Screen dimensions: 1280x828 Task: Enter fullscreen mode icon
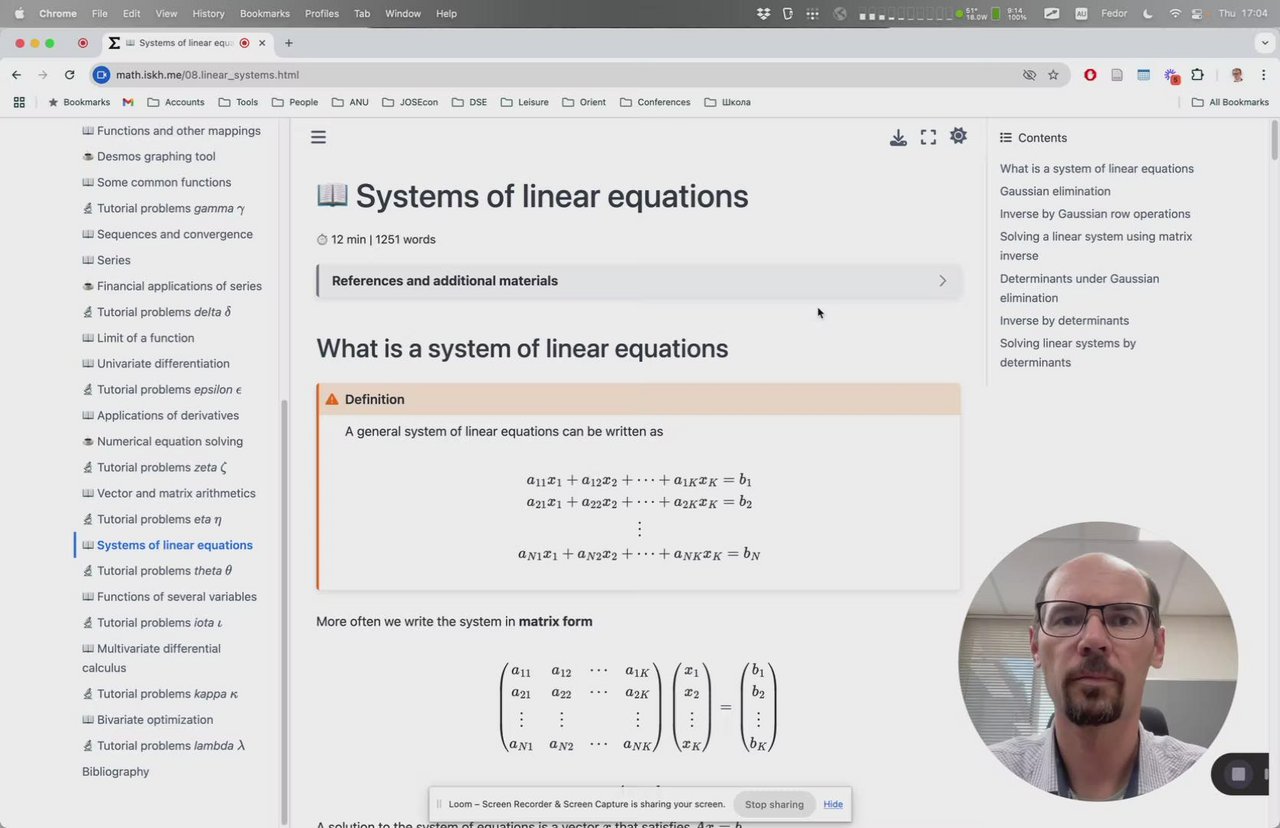pyautogui.click(x=928, y=137)
